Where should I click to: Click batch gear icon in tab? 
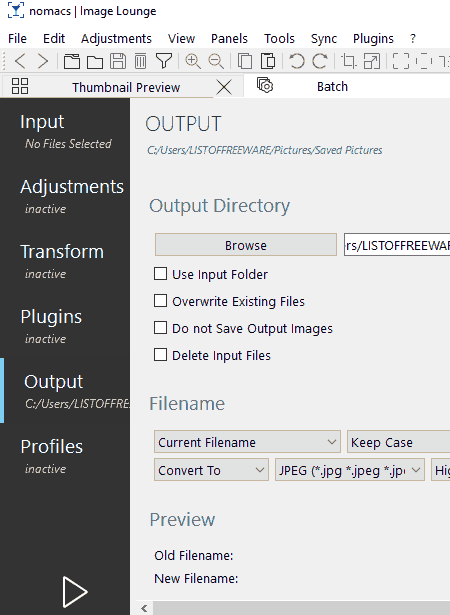[x=265, y=85]
